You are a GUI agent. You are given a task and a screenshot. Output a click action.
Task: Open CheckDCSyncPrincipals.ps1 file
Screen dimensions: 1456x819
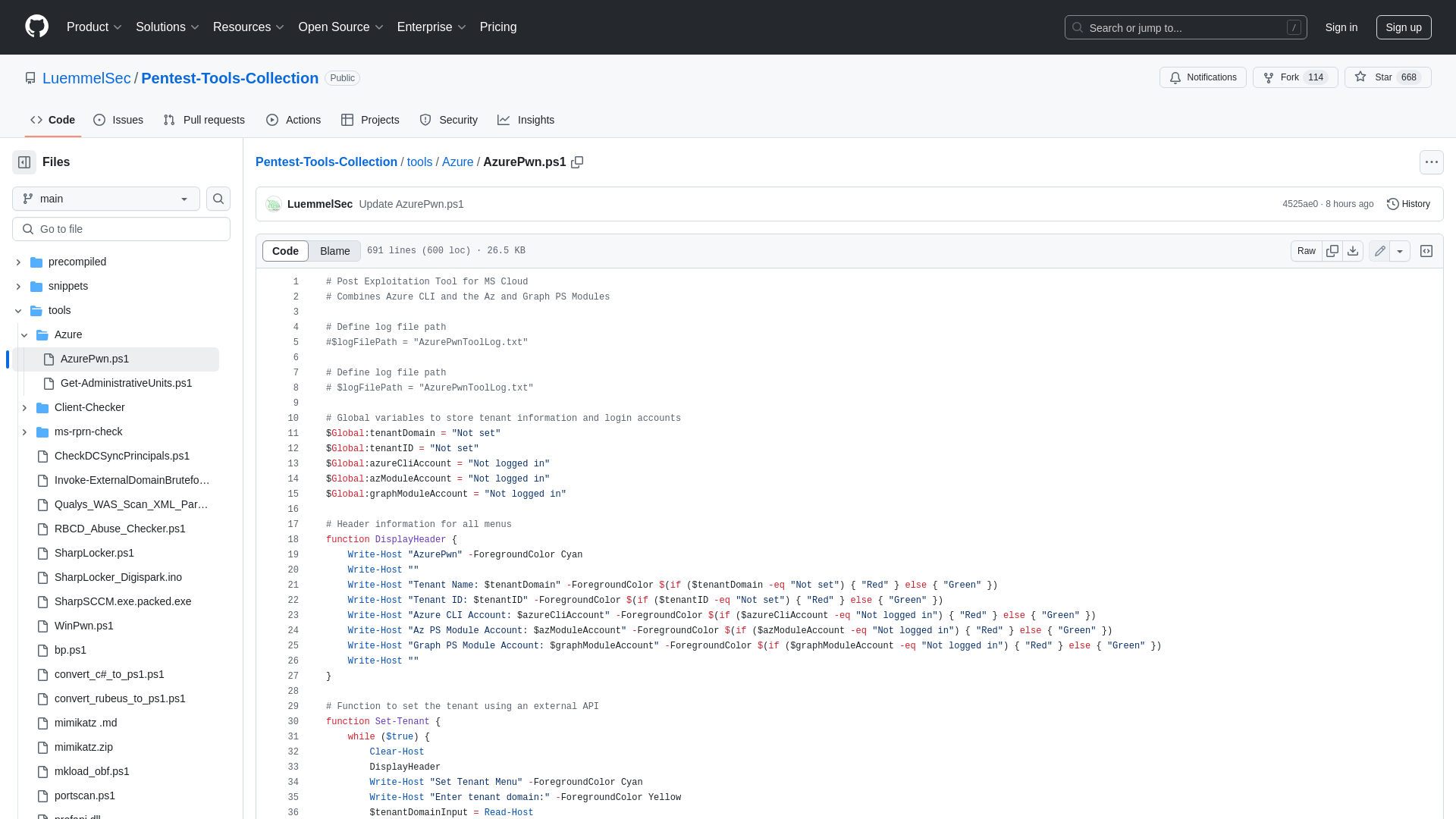pos(122,456)
